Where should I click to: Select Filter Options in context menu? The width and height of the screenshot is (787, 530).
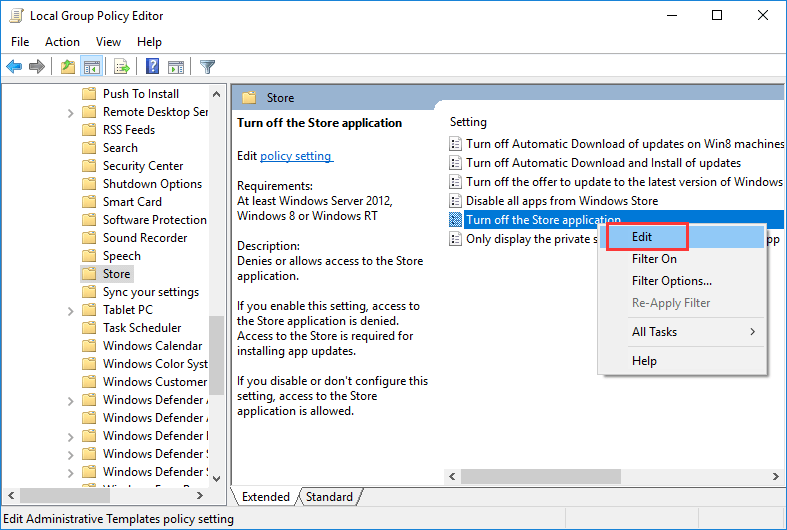671,281
